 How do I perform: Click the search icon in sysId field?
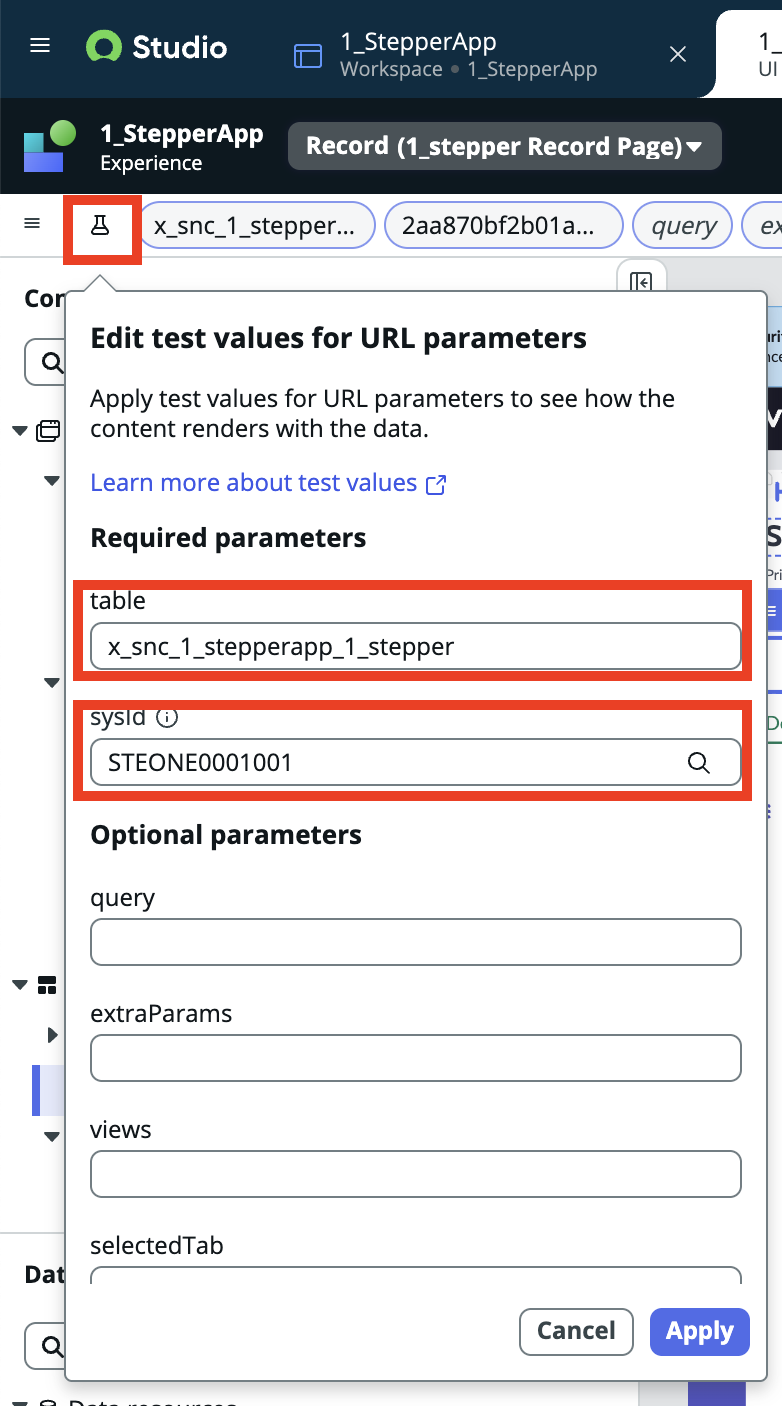click(698, 763)
